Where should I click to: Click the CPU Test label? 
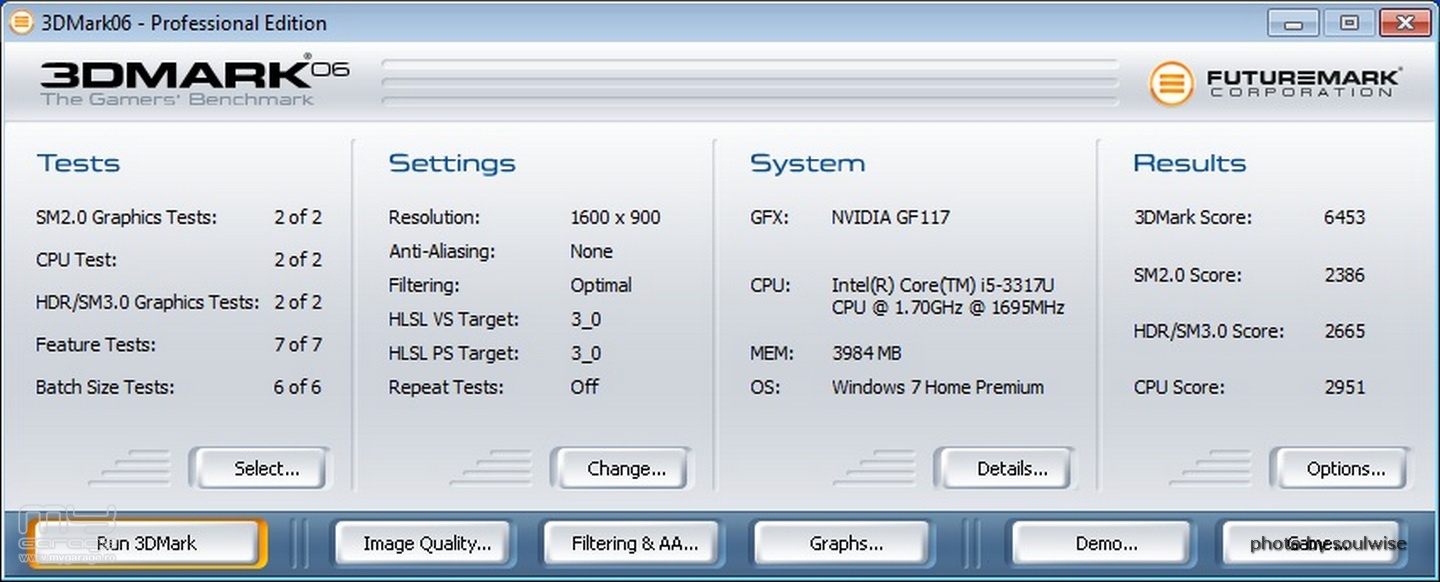(76, 259)
